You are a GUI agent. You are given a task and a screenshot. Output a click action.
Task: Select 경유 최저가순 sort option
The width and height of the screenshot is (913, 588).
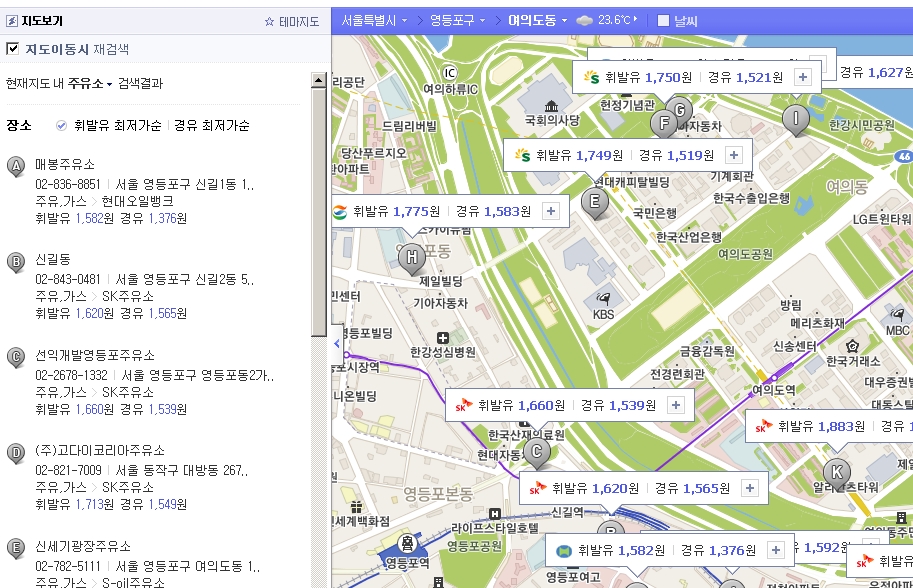point(211,125)
